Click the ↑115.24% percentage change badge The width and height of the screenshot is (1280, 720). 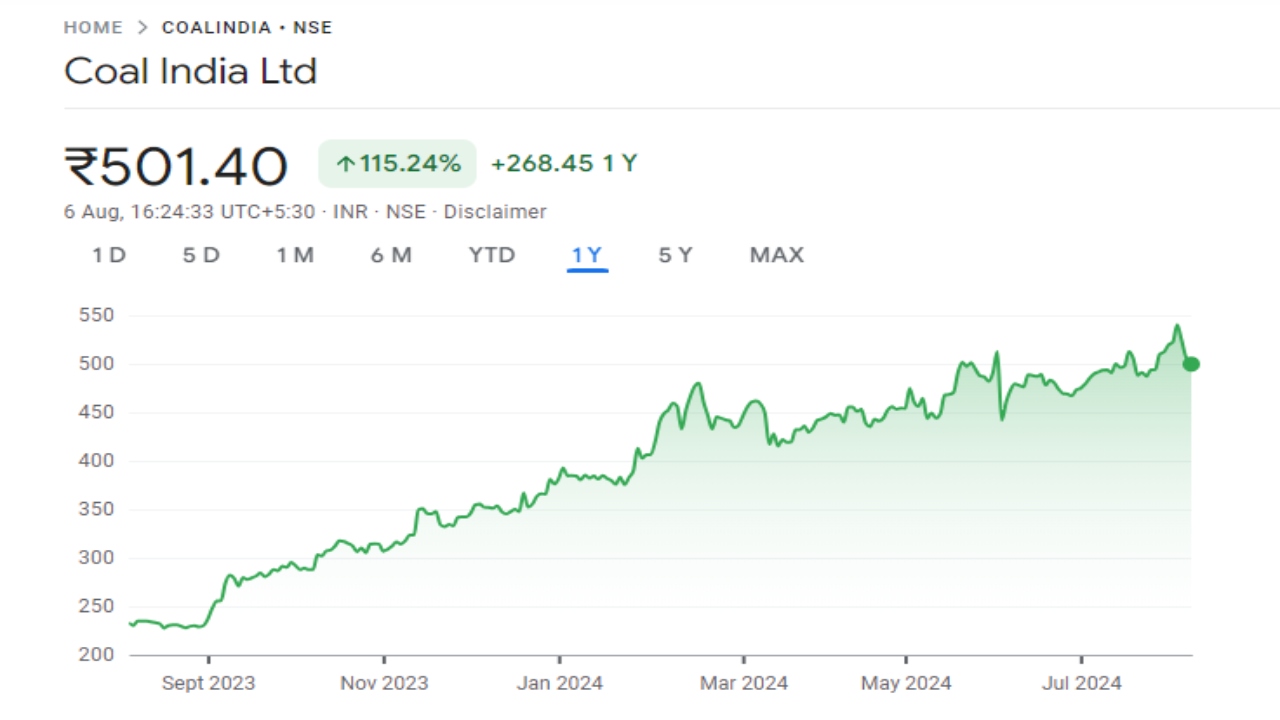click(x=397, y=164)
